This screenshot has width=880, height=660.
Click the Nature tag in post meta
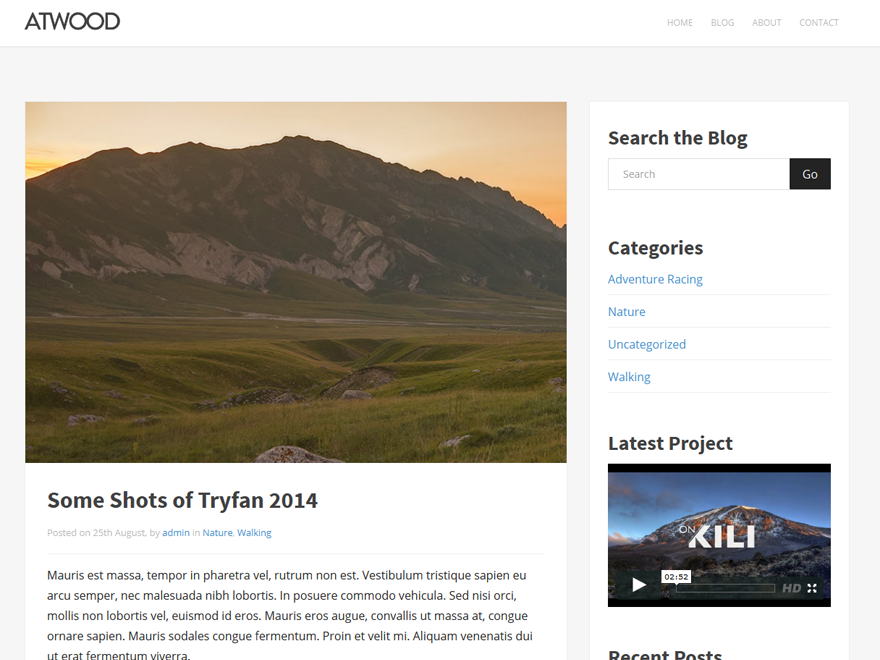point(217,533)
